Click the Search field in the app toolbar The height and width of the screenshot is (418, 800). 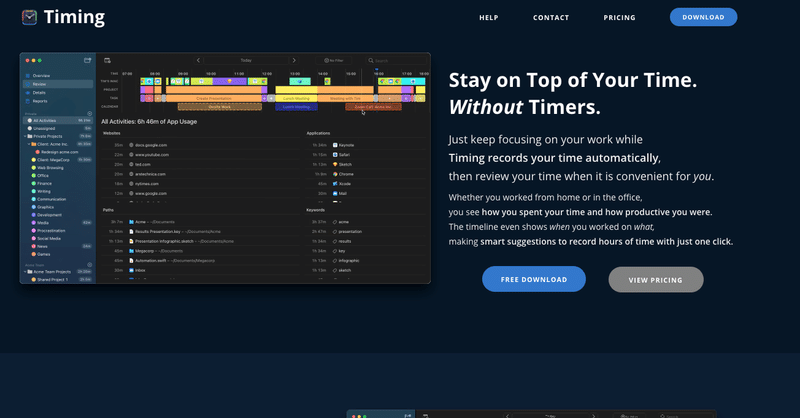click(396, 60)
